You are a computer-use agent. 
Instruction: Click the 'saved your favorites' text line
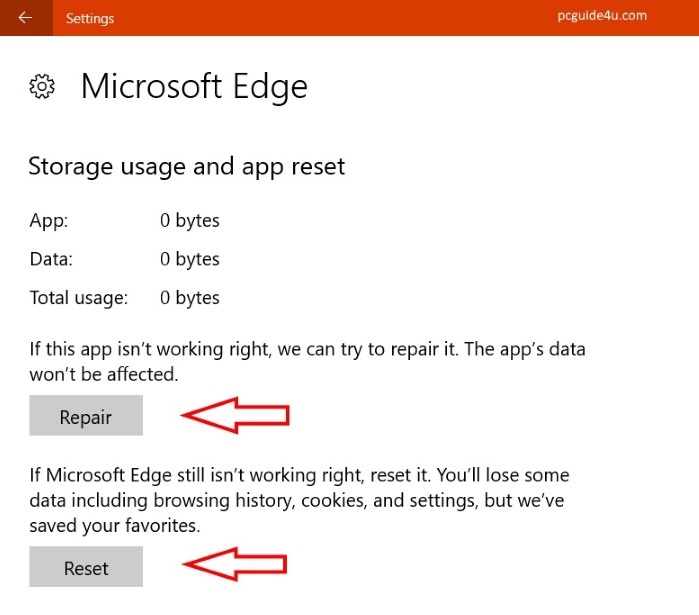113,524
